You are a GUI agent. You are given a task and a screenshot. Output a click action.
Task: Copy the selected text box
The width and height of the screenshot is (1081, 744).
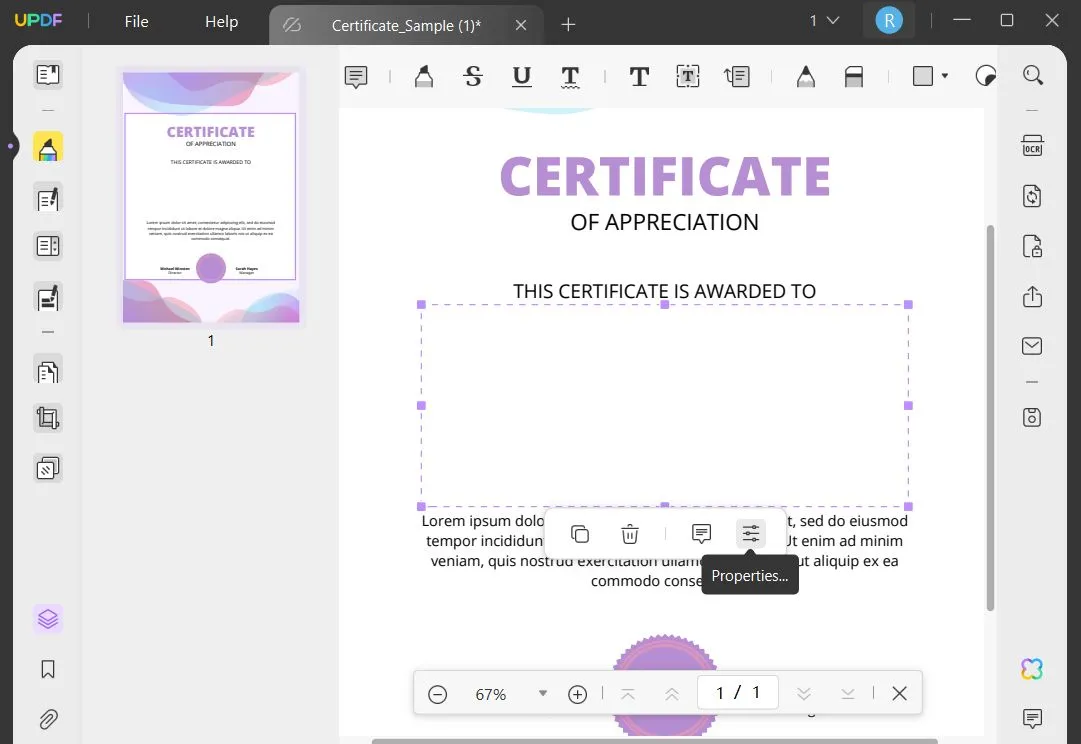point(579,533)
